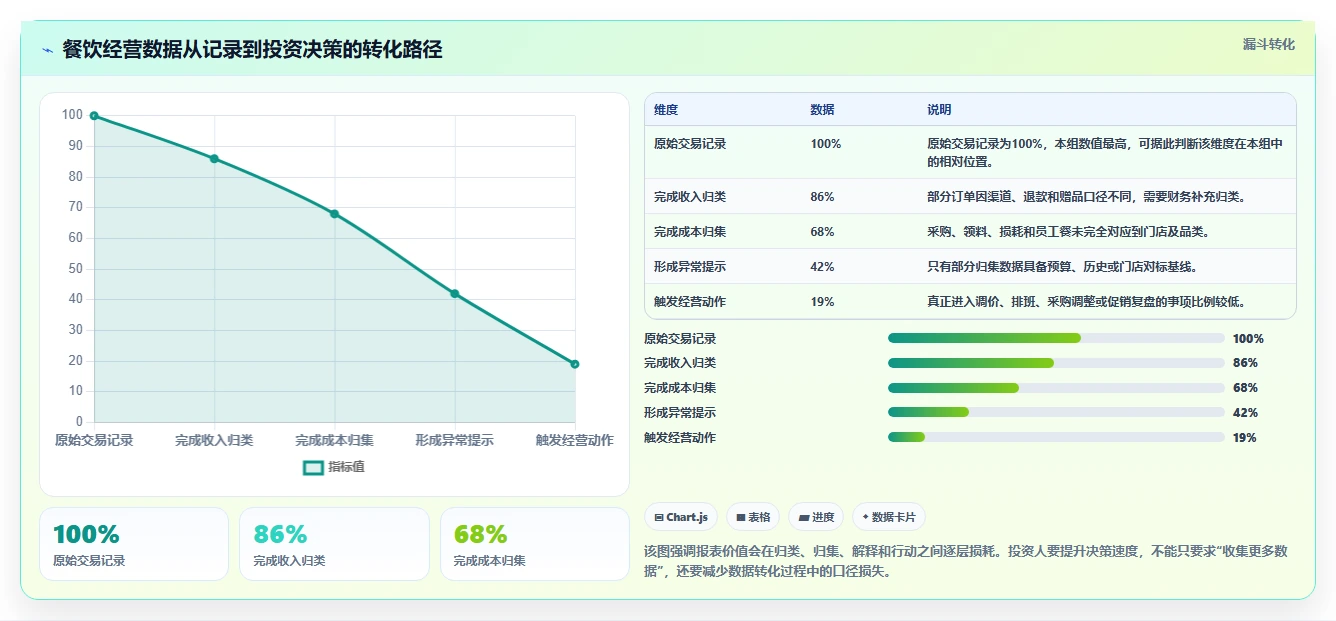Click the 形成异常提示 x-axis label in chart
The image size is (1336, 621).
pyautogui.click(x=455, y=440)
